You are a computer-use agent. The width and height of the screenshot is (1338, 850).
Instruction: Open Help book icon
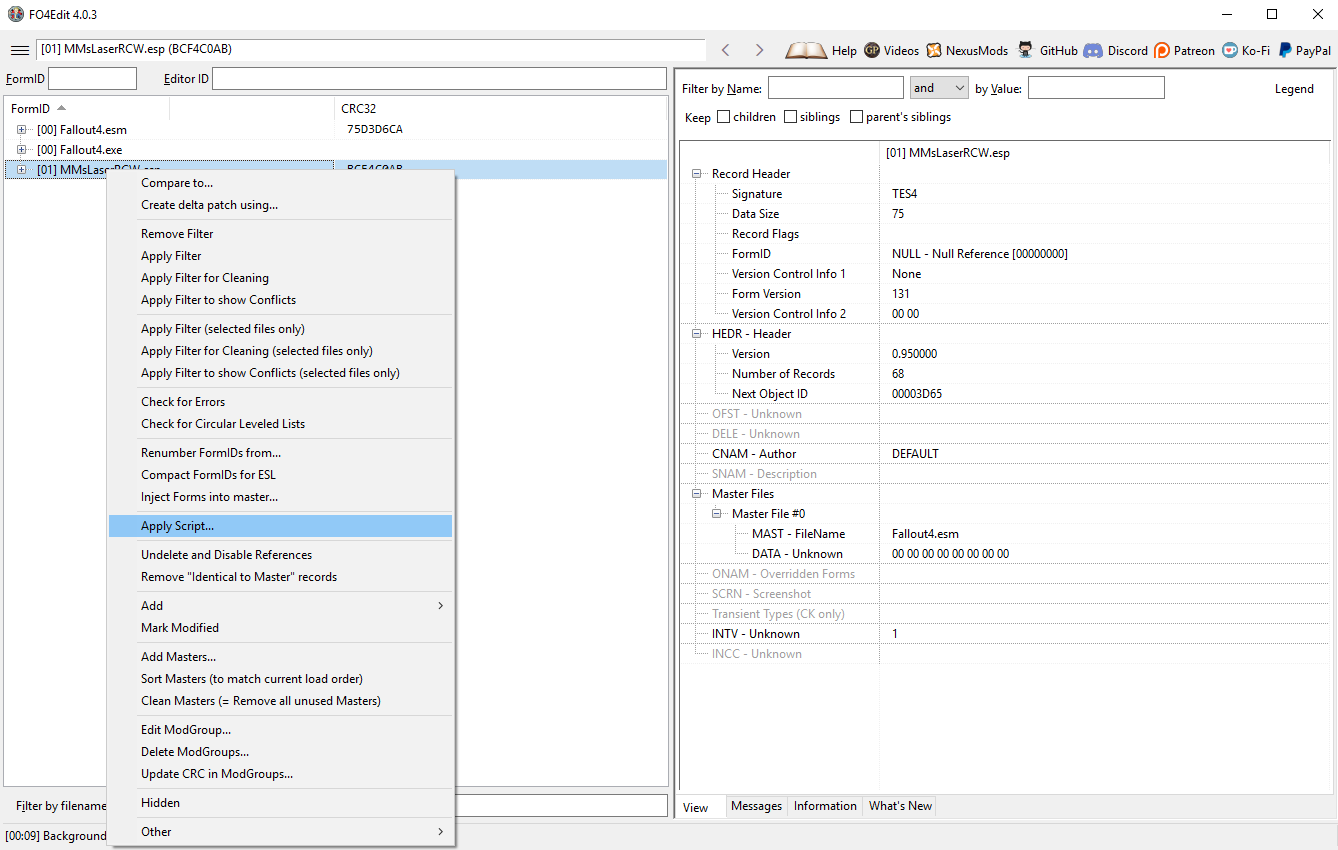(x=806, y=50)
